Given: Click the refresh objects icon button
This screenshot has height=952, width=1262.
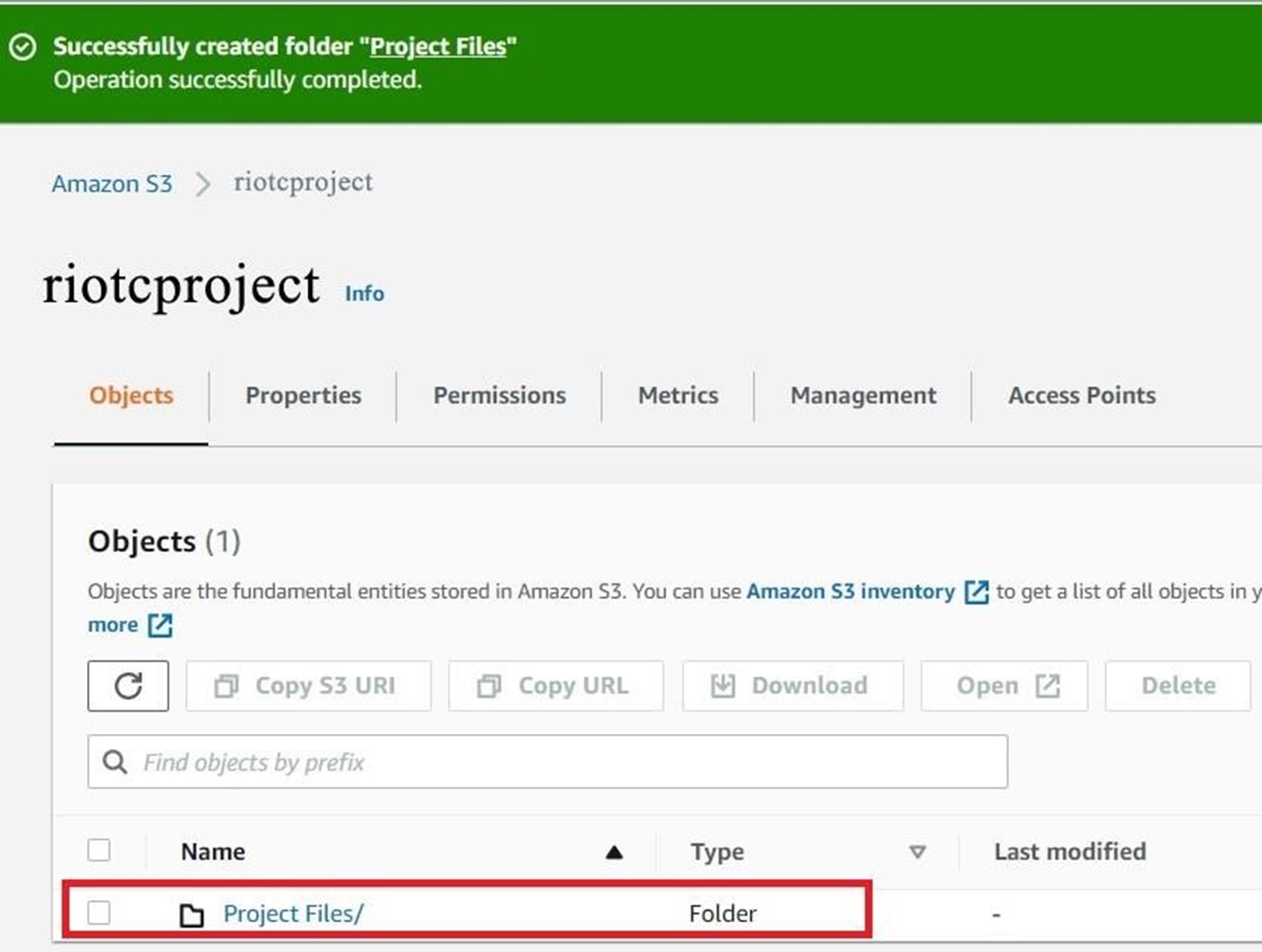Looking at the screenshot, I should coord(128,686).
